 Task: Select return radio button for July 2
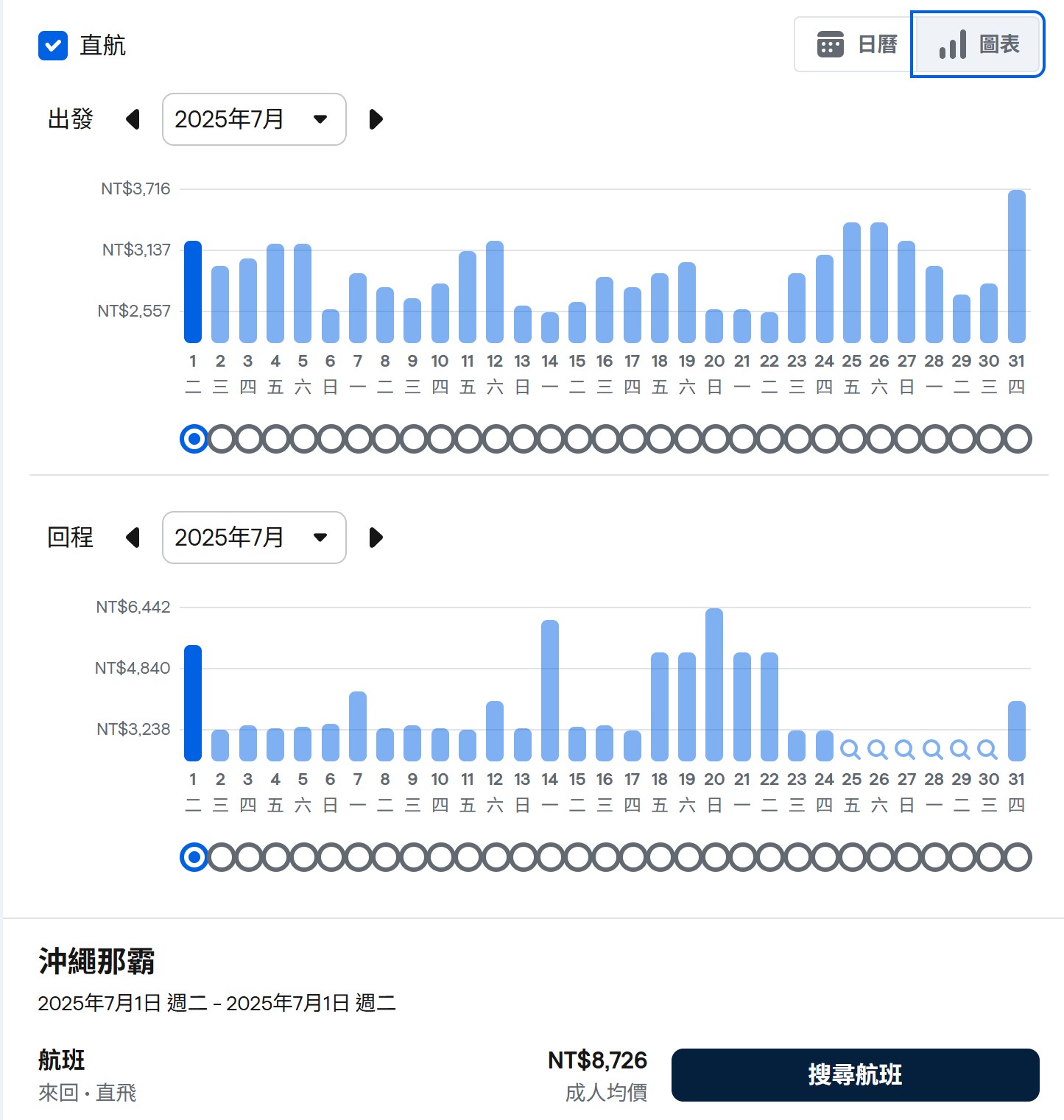coord(221,858)
